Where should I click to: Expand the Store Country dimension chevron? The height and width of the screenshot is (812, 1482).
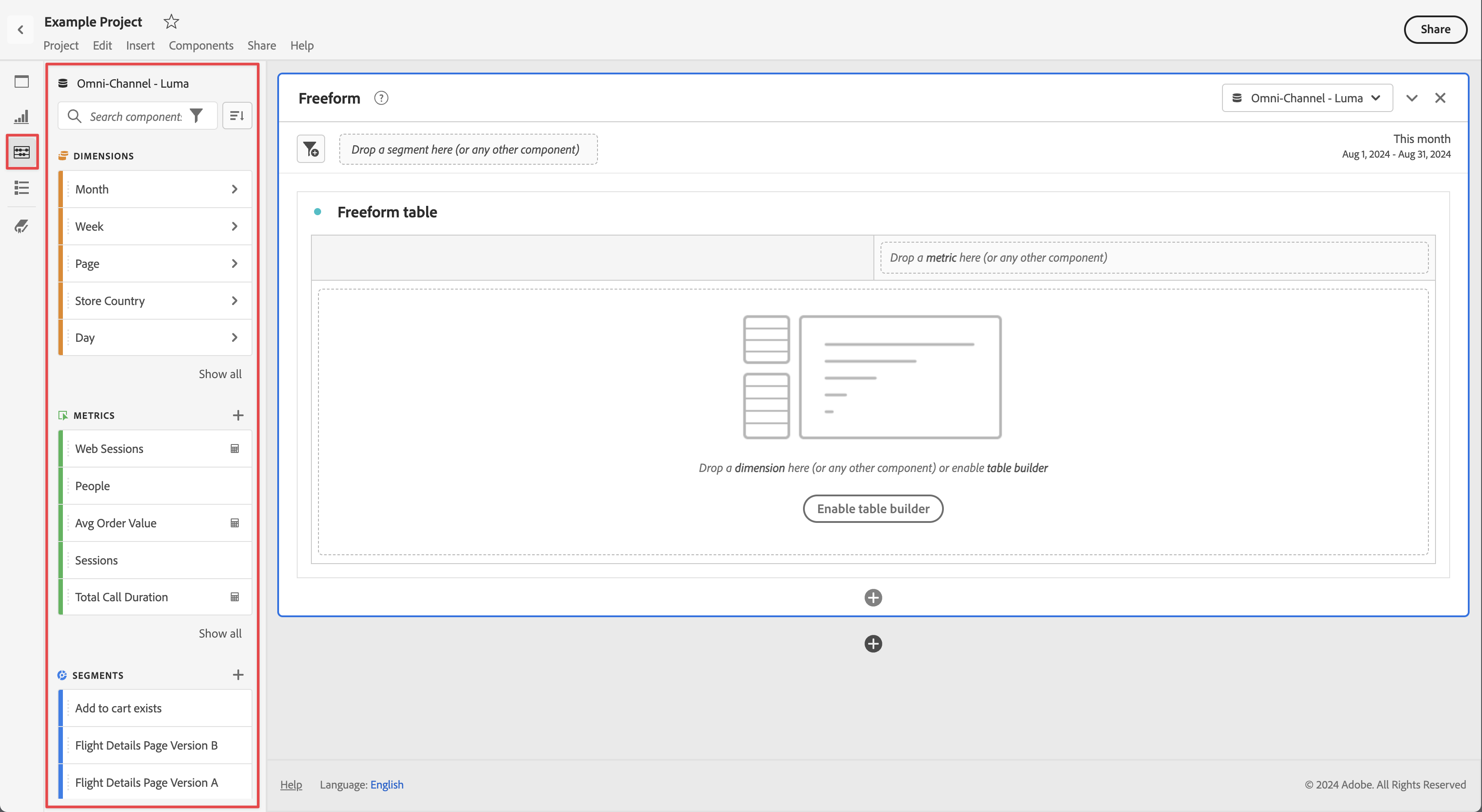234,301
